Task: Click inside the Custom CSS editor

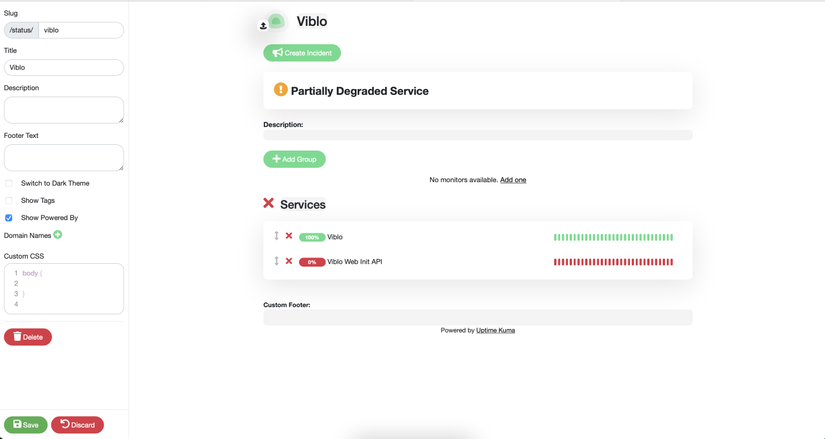Action: (x=64, y=288)
